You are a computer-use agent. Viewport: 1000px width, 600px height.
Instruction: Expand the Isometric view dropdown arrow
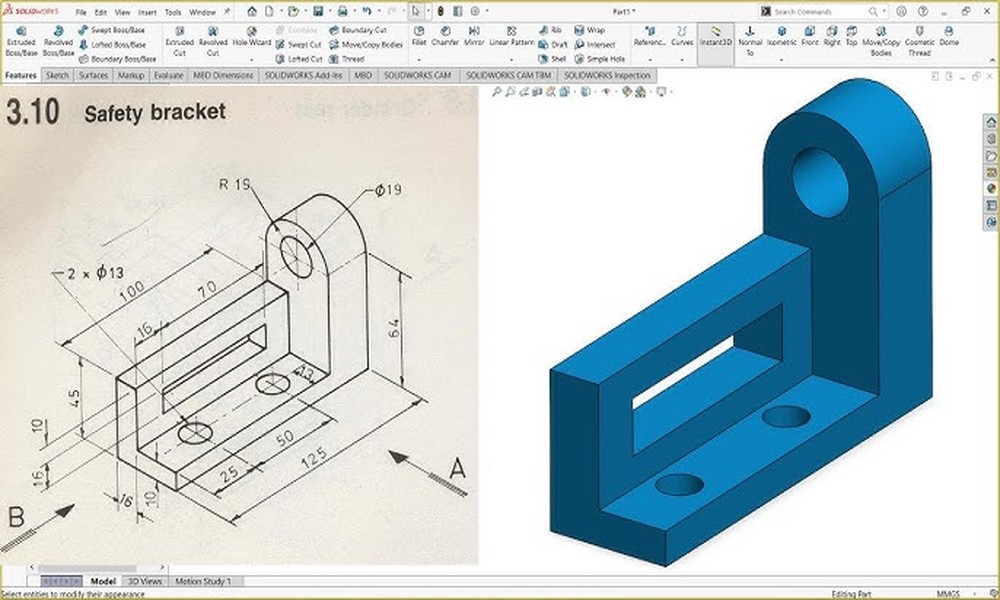[x=782, y=59]
